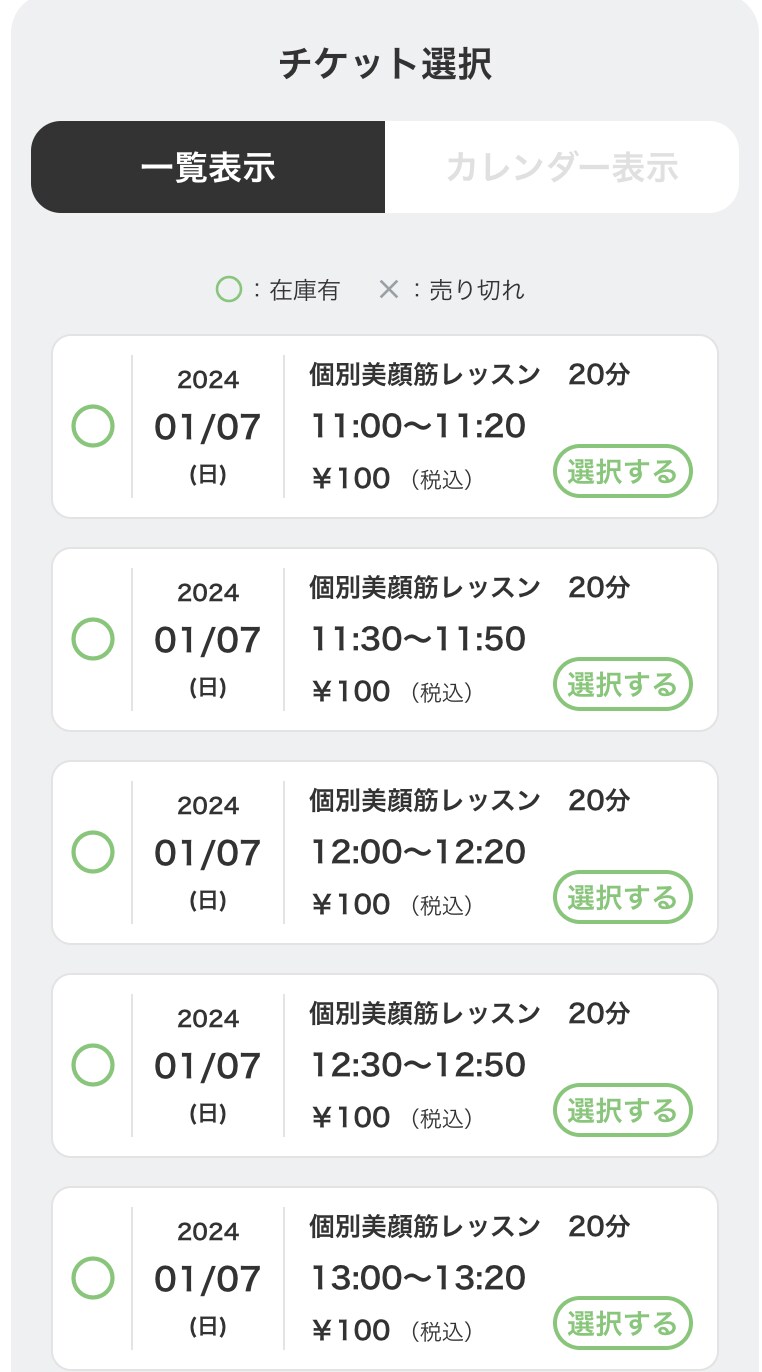762x1372 pixels.
Task: Click the 個別美顔筋レッスン title of the 12:30 ticket
Action: (425, 1013)
